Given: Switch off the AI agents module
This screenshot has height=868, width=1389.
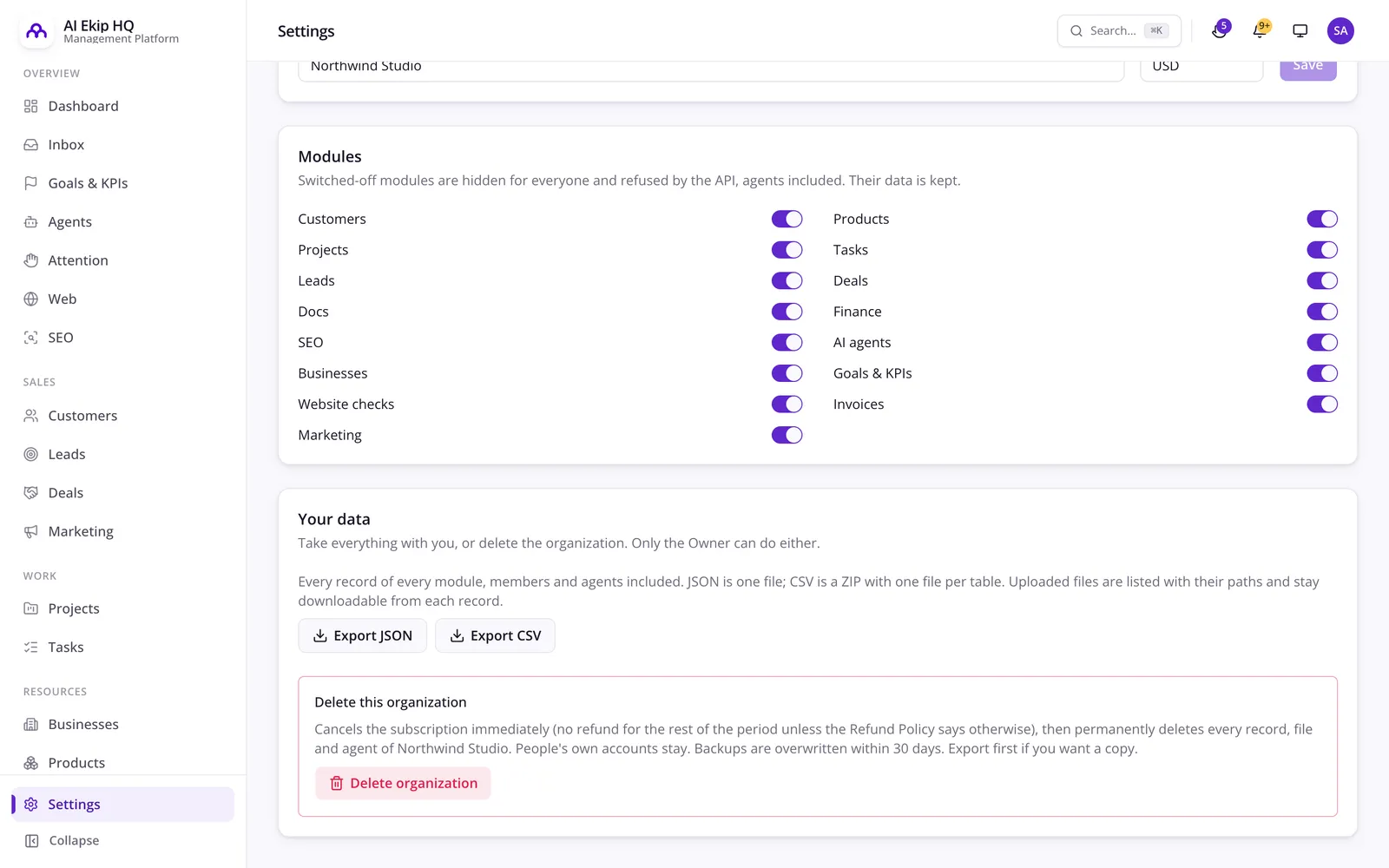Looking at the screenshot, I should pyautogui.click(x=1322, y=343).
